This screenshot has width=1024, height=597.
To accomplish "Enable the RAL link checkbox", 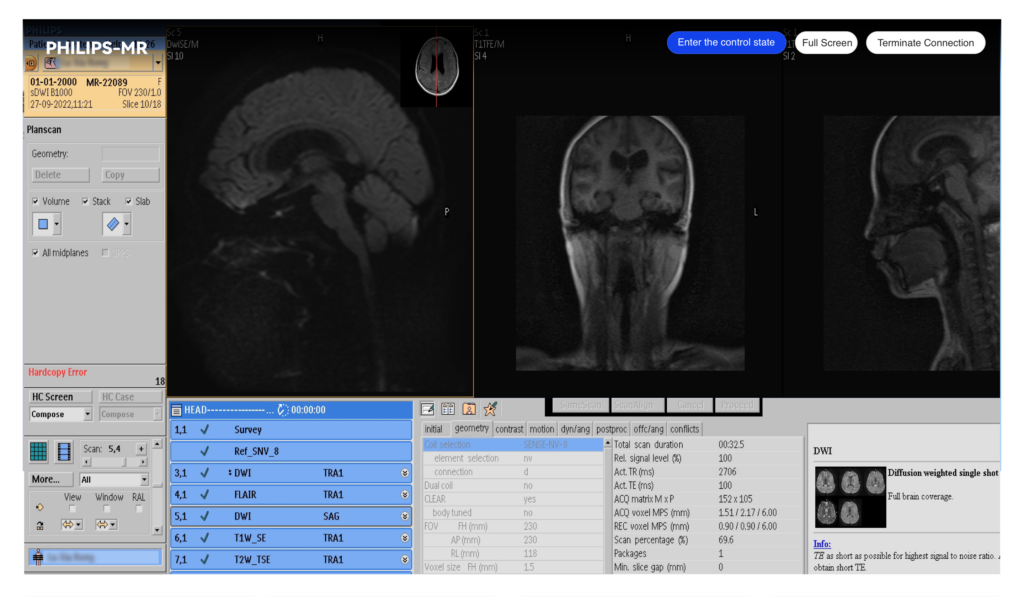I will tap(138, 509).
